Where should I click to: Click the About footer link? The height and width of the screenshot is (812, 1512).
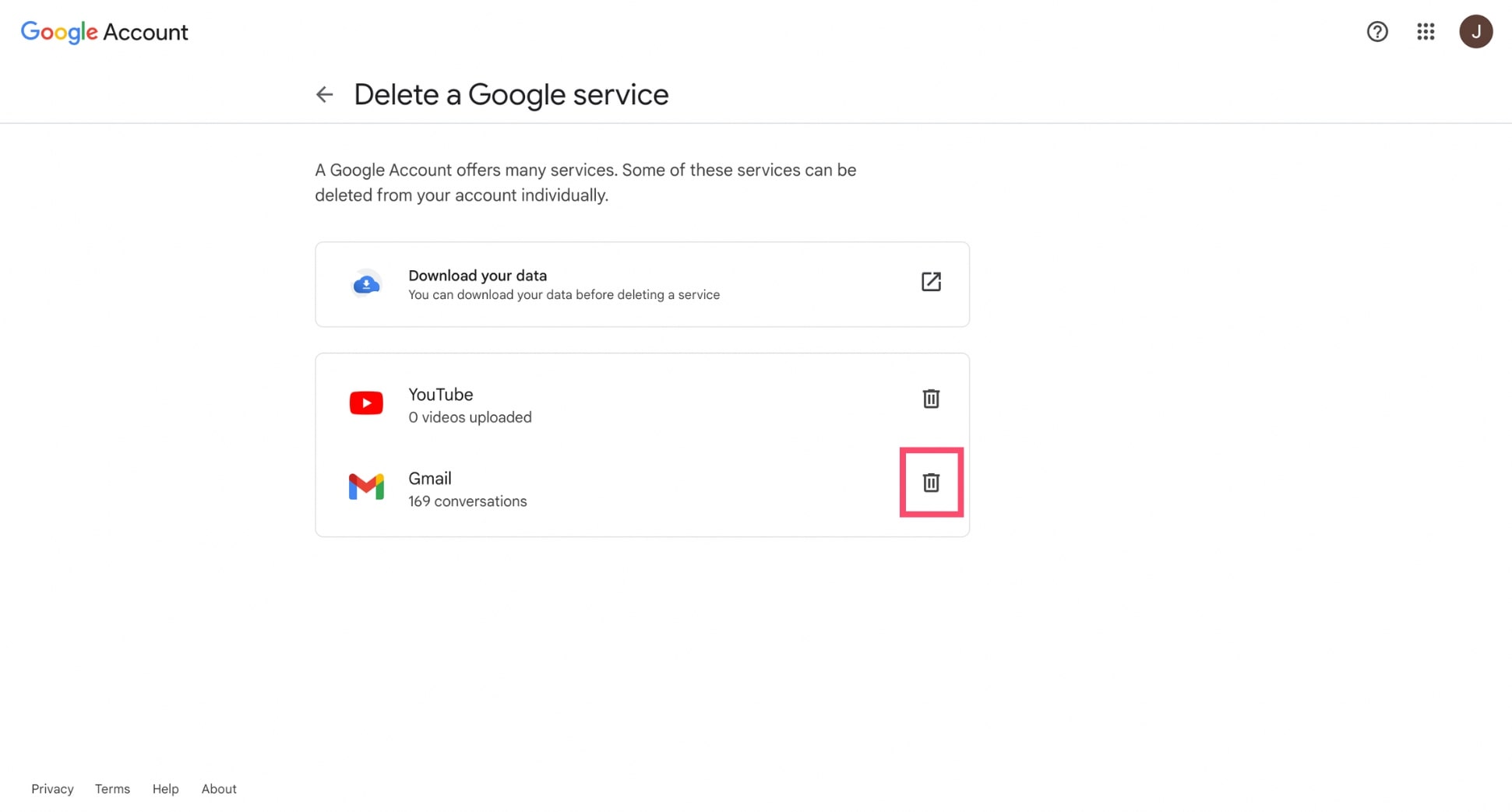[x=218, y=789]
